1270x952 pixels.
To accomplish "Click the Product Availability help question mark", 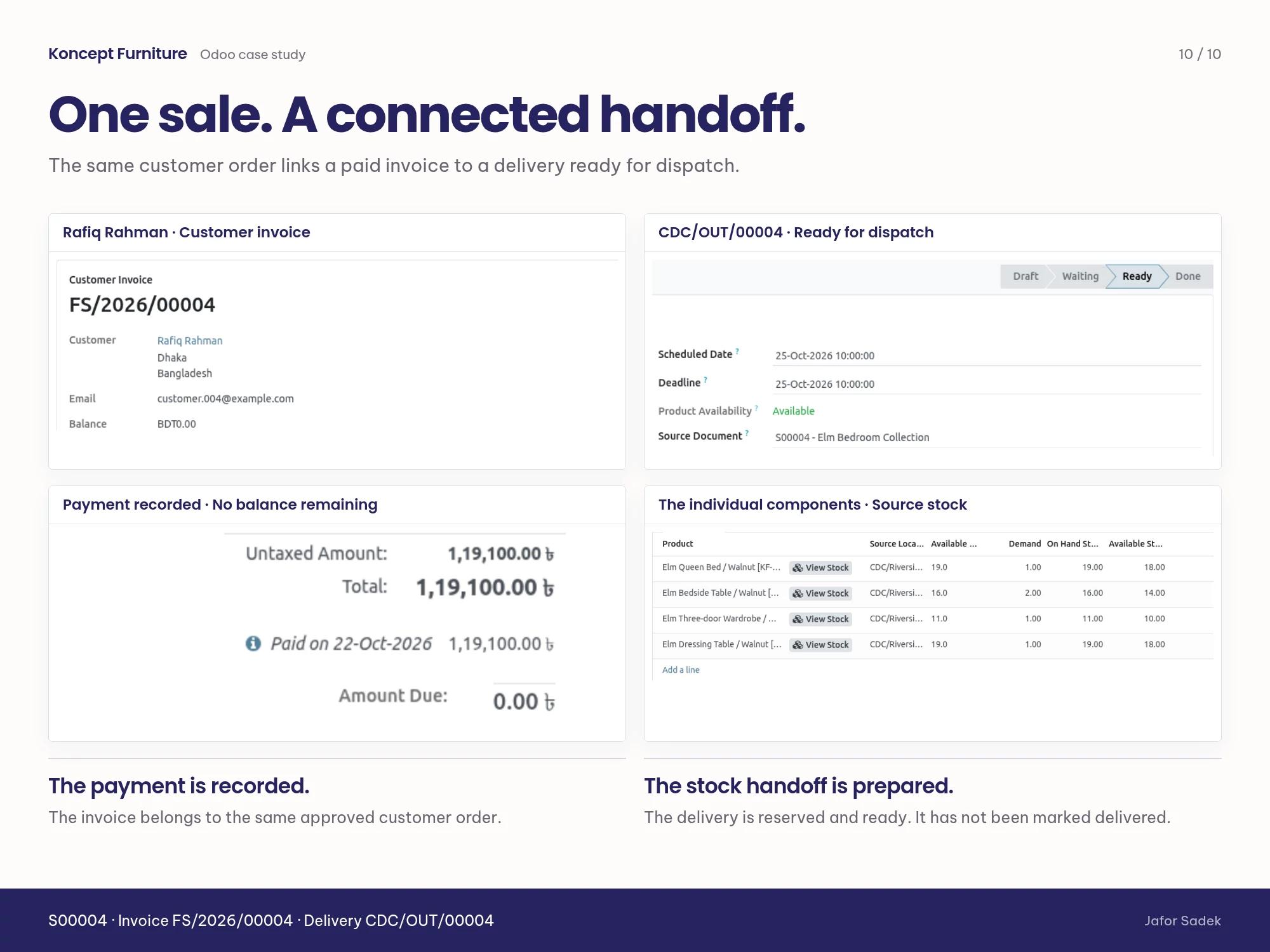I will (756, 407).
